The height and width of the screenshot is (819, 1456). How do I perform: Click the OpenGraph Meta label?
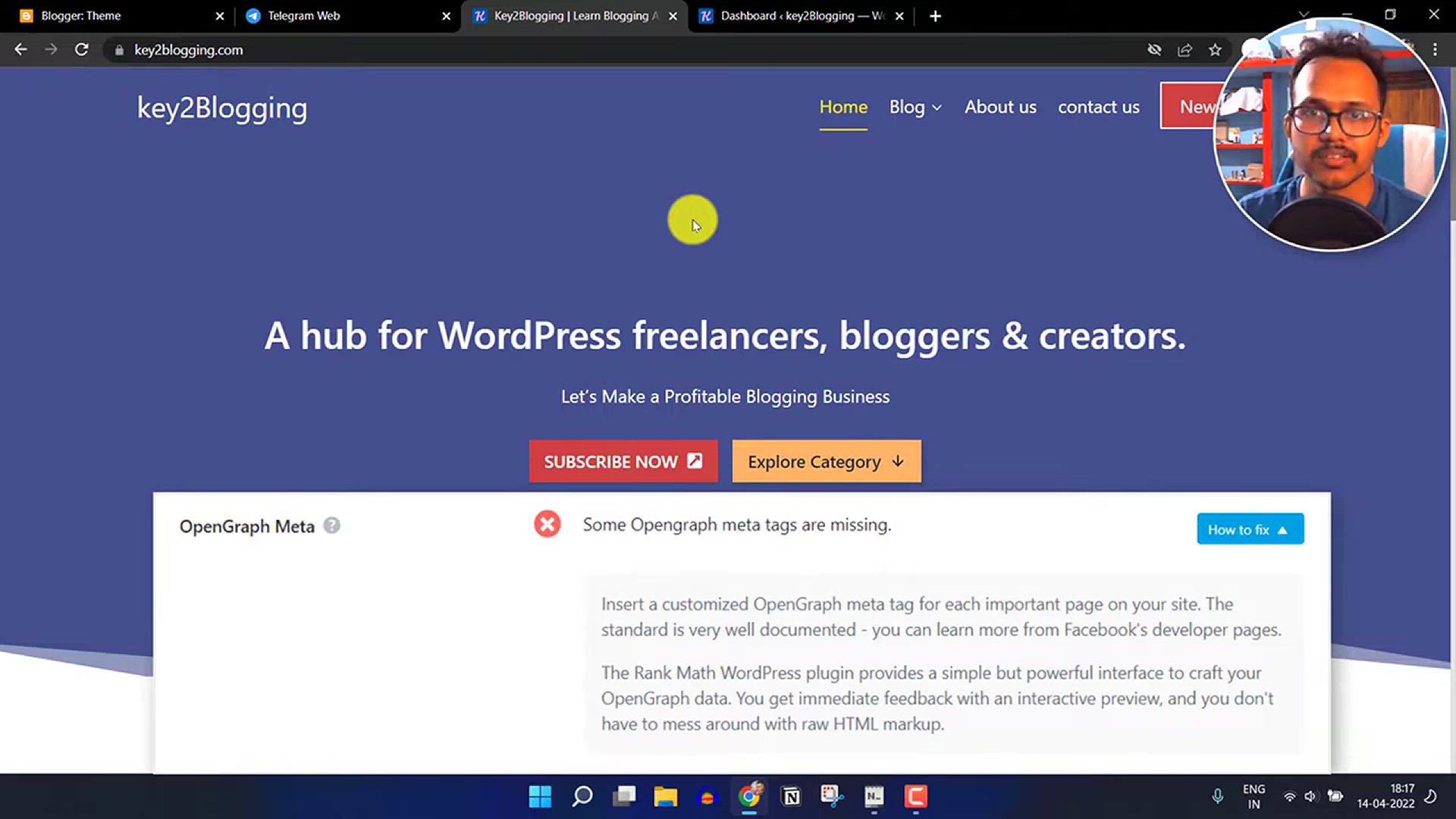click(x=246, y=526)
